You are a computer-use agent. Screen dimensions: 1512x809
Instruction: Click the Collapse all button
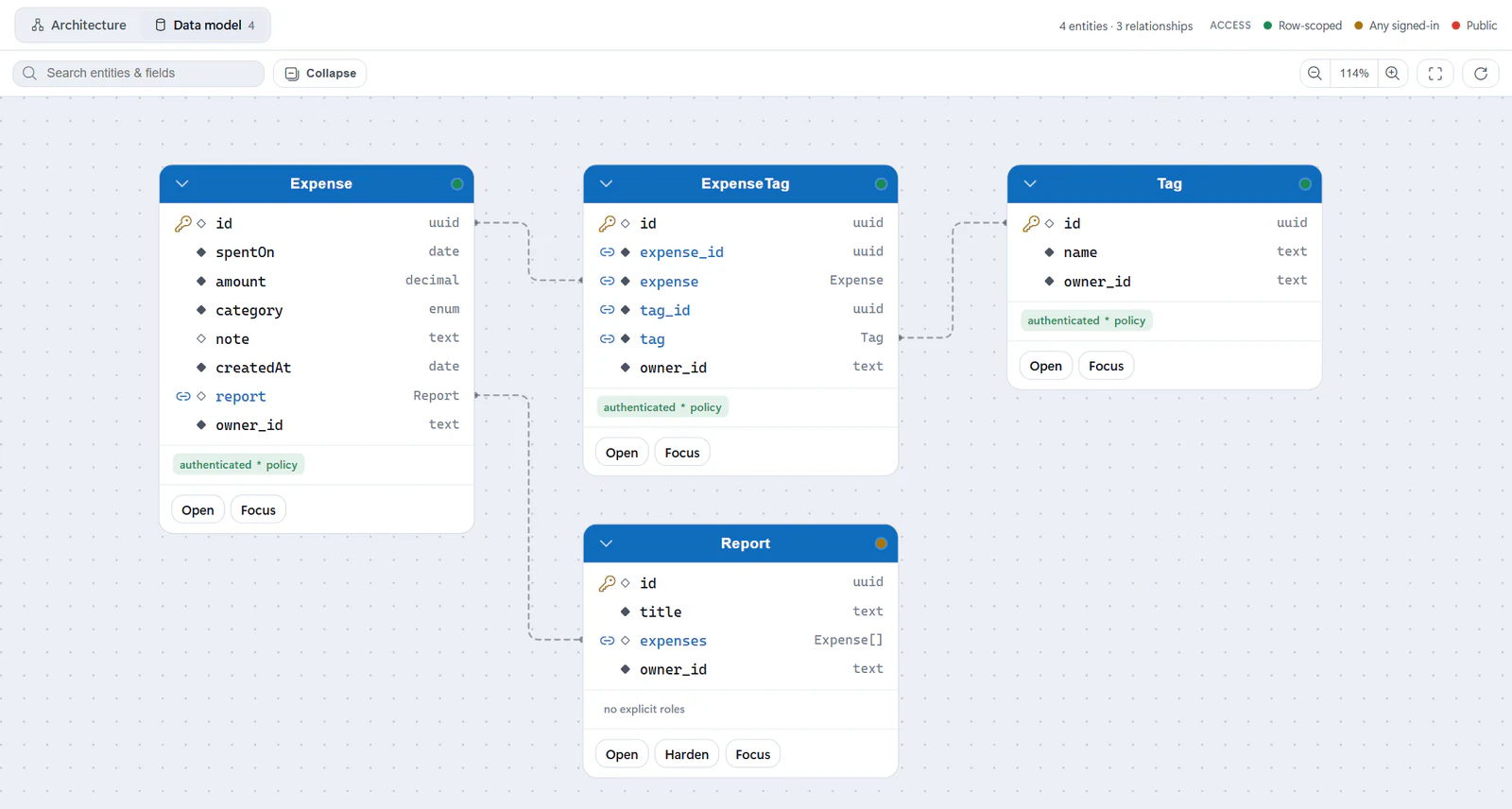[320, 73]
